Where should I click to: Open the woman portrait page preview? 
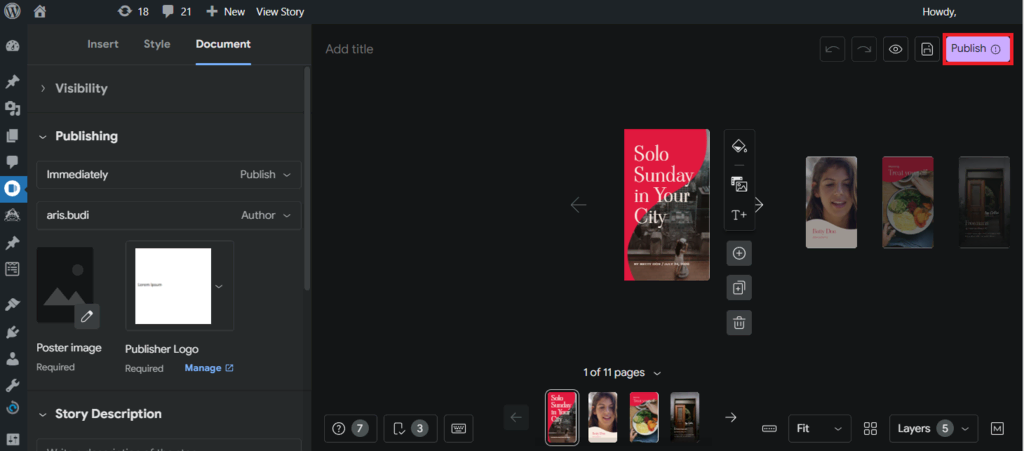[831, 202]
